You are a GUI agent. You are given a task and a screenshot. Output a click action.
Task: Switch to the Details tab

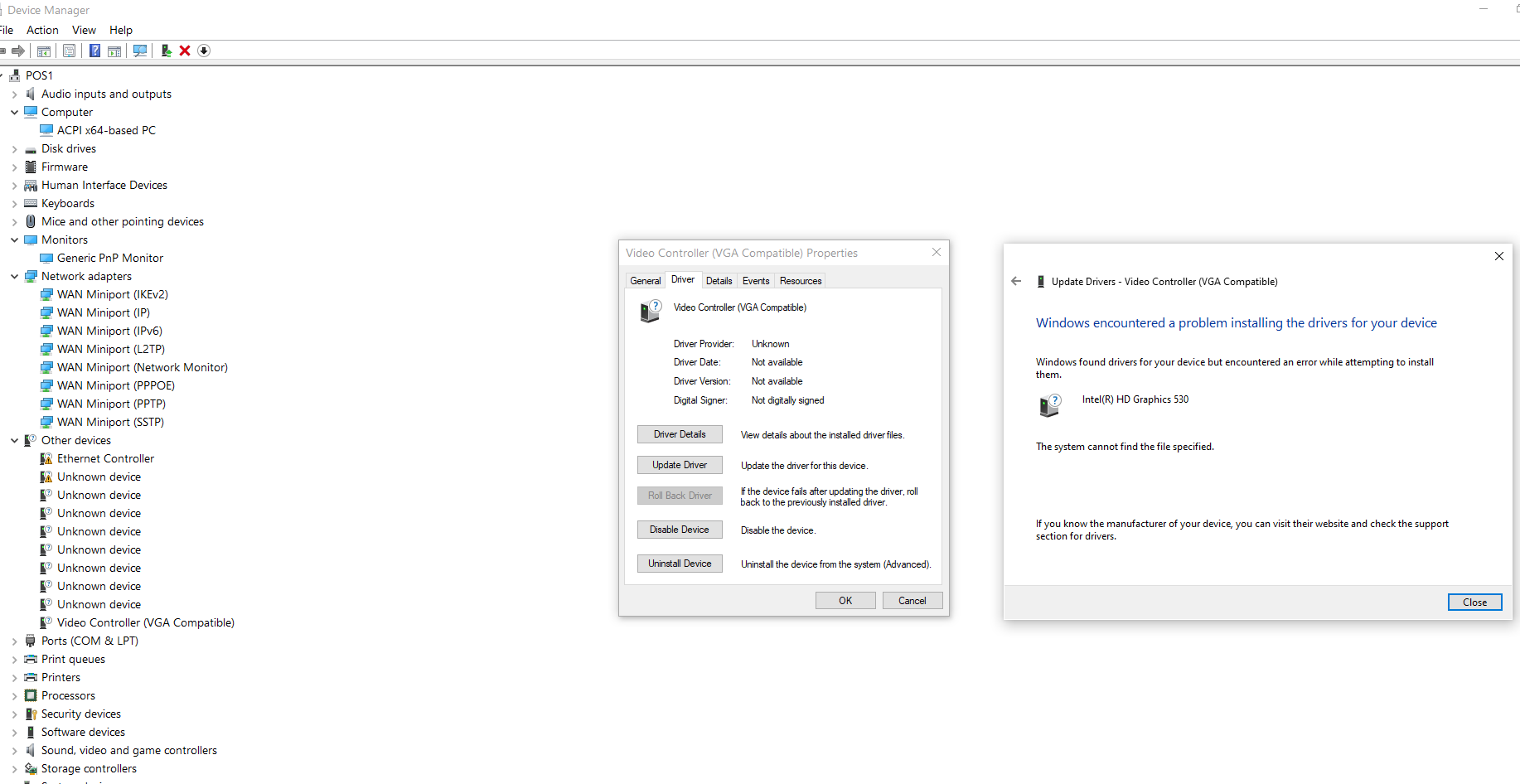[x=719, y=281]
